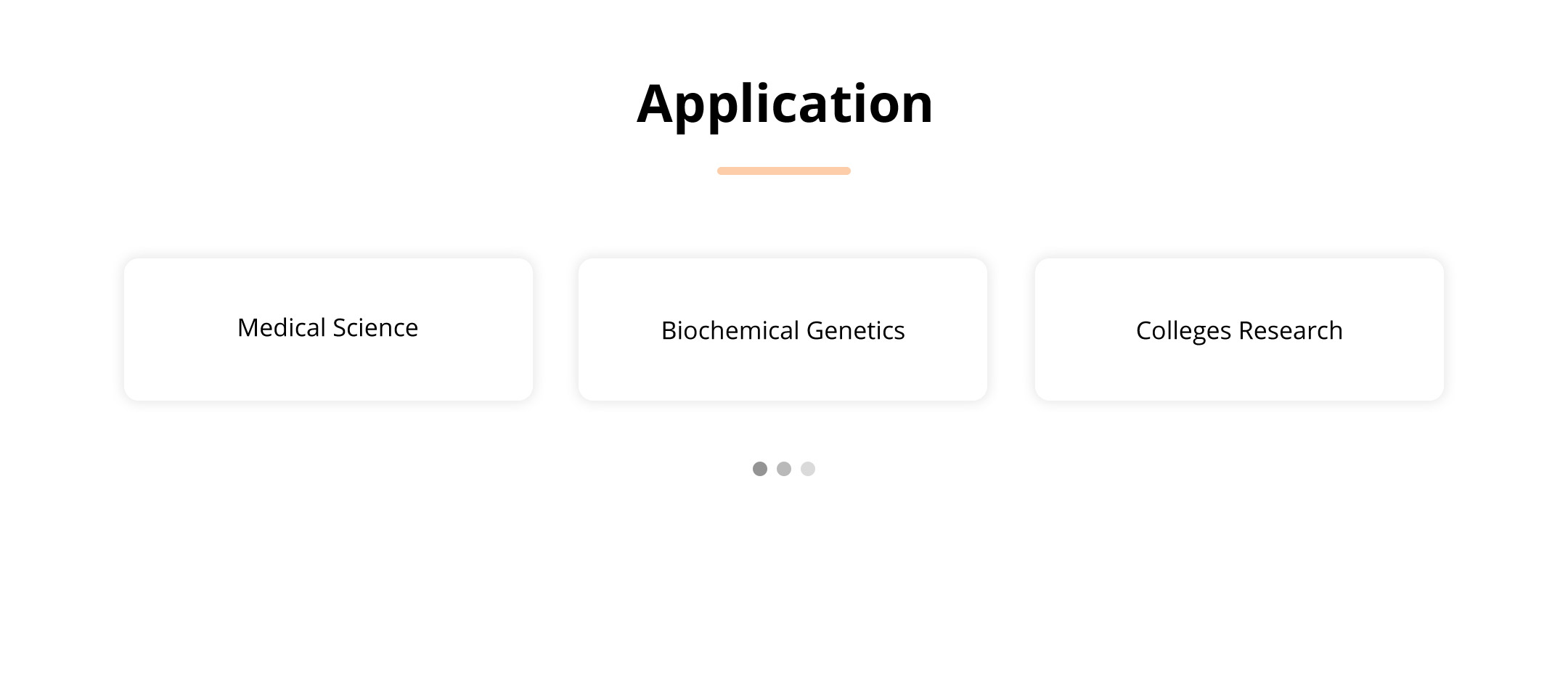Choose the leftmost application card
Image resolution: width=1568 pixels, height=675 pixels.
tap(328, 363)
